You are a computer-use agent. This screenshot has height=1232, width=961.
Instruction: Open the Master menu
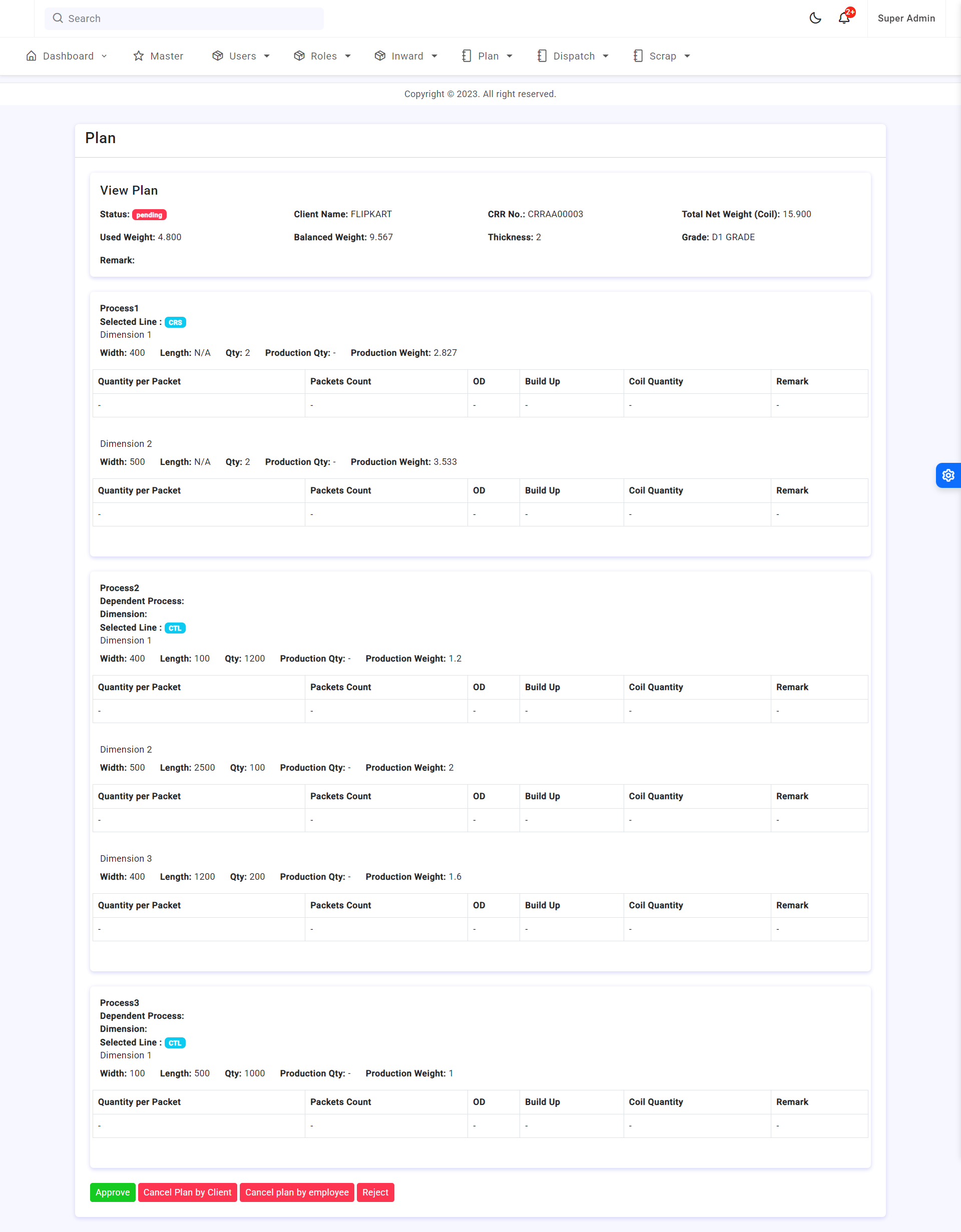coord(167,56)
